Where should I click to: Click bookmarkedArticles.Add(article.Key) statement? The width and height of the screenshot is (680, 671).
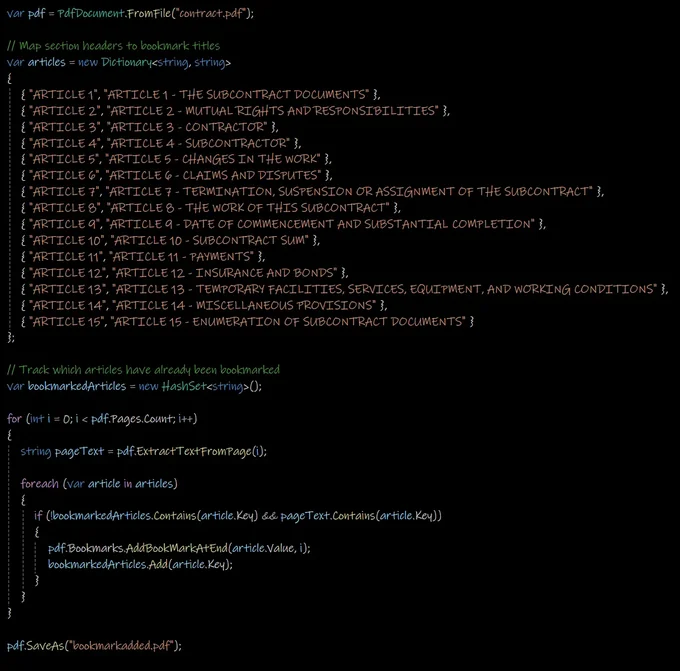pos(140,564)
